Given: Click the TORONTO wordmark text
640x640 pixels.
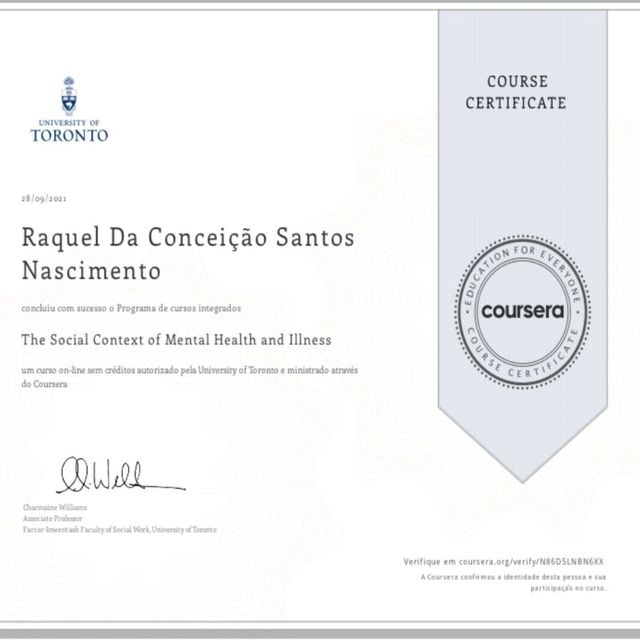Looking at the screenshot, I should [69, 136].
